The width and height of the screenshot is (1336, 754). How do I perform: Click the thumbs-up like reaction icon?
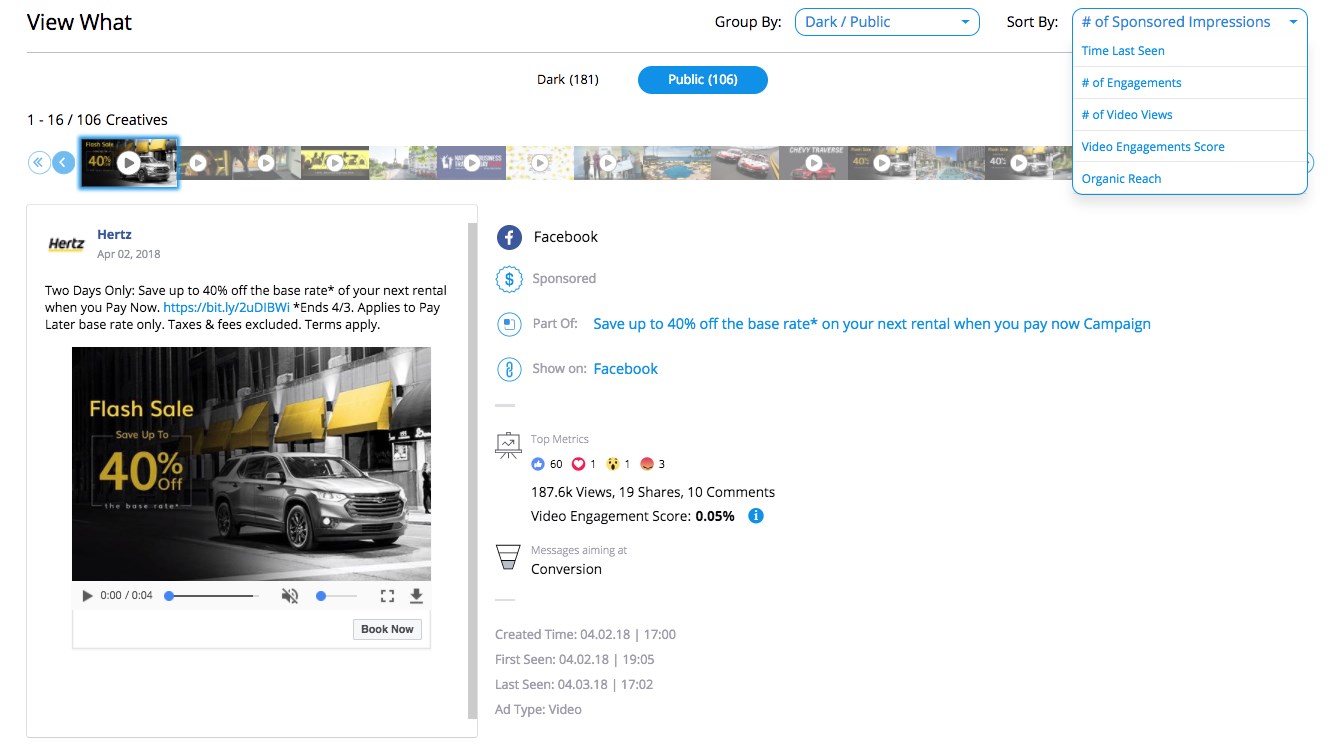538,464
